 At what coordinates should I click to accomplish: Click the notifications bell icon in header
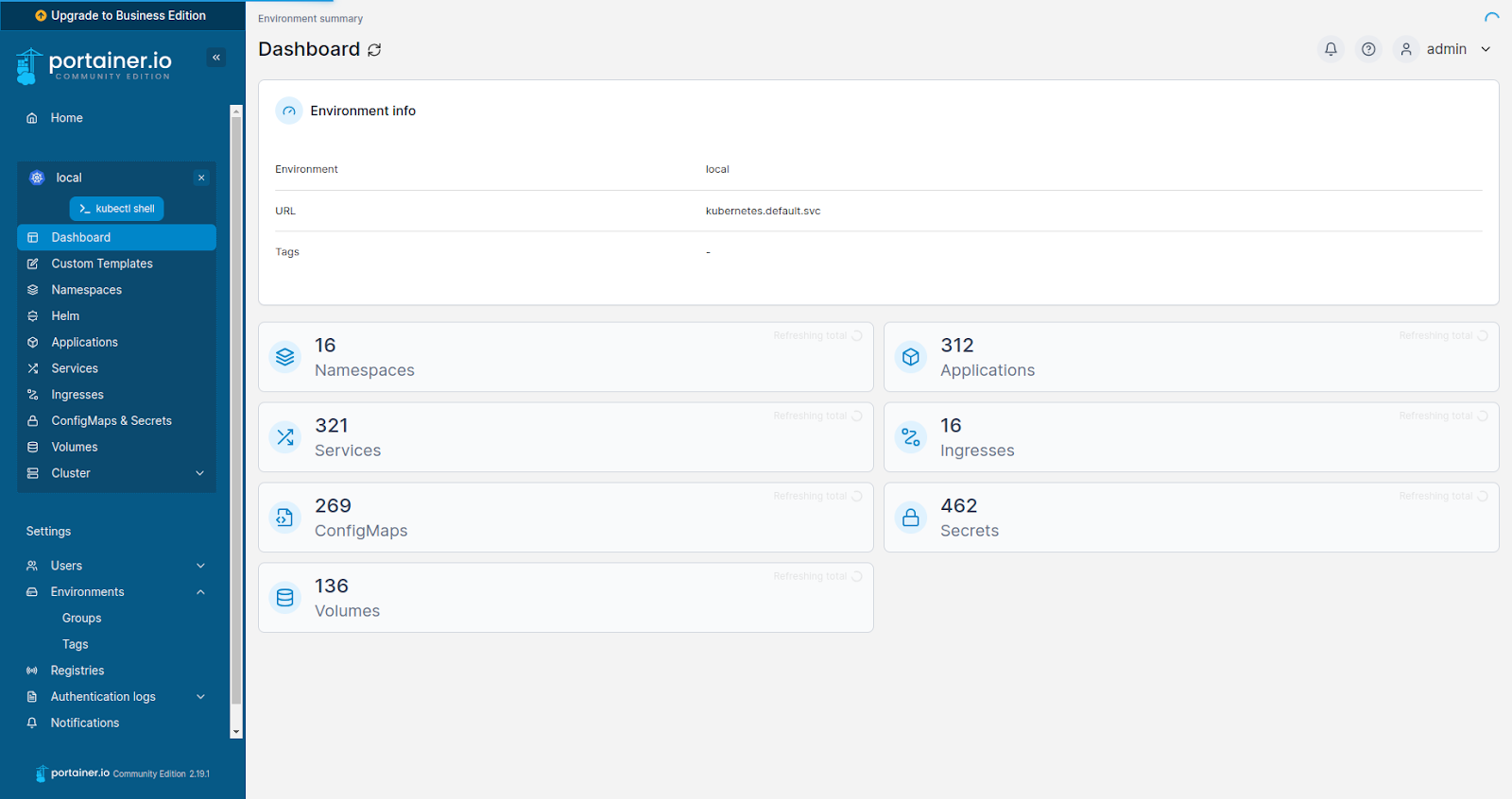click(x=1331, y=49)
